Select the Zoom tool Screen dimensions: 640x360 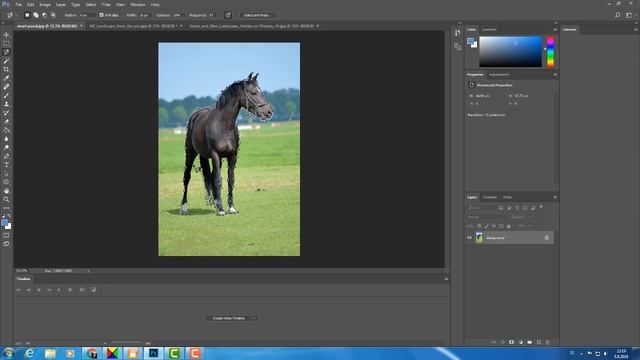coord(6,199)
